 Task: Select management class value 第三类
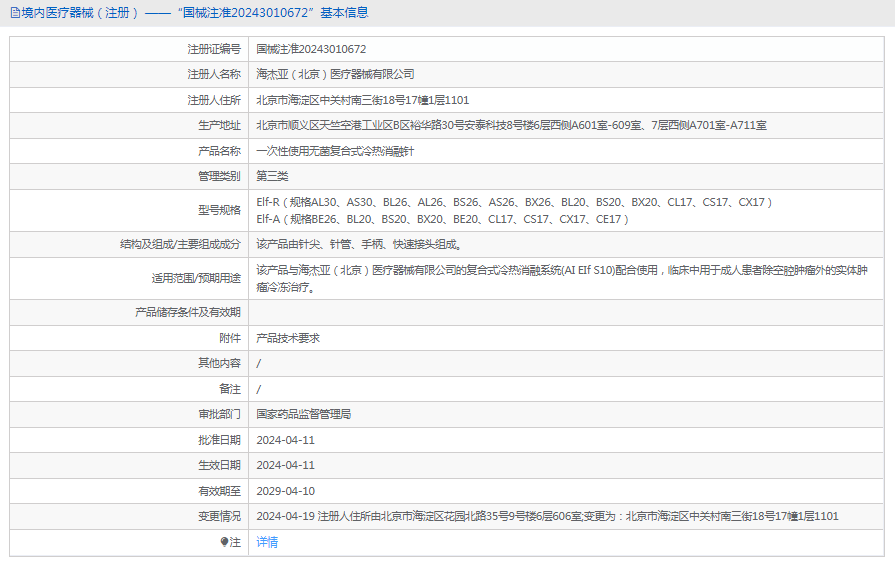tap(272, 176)
